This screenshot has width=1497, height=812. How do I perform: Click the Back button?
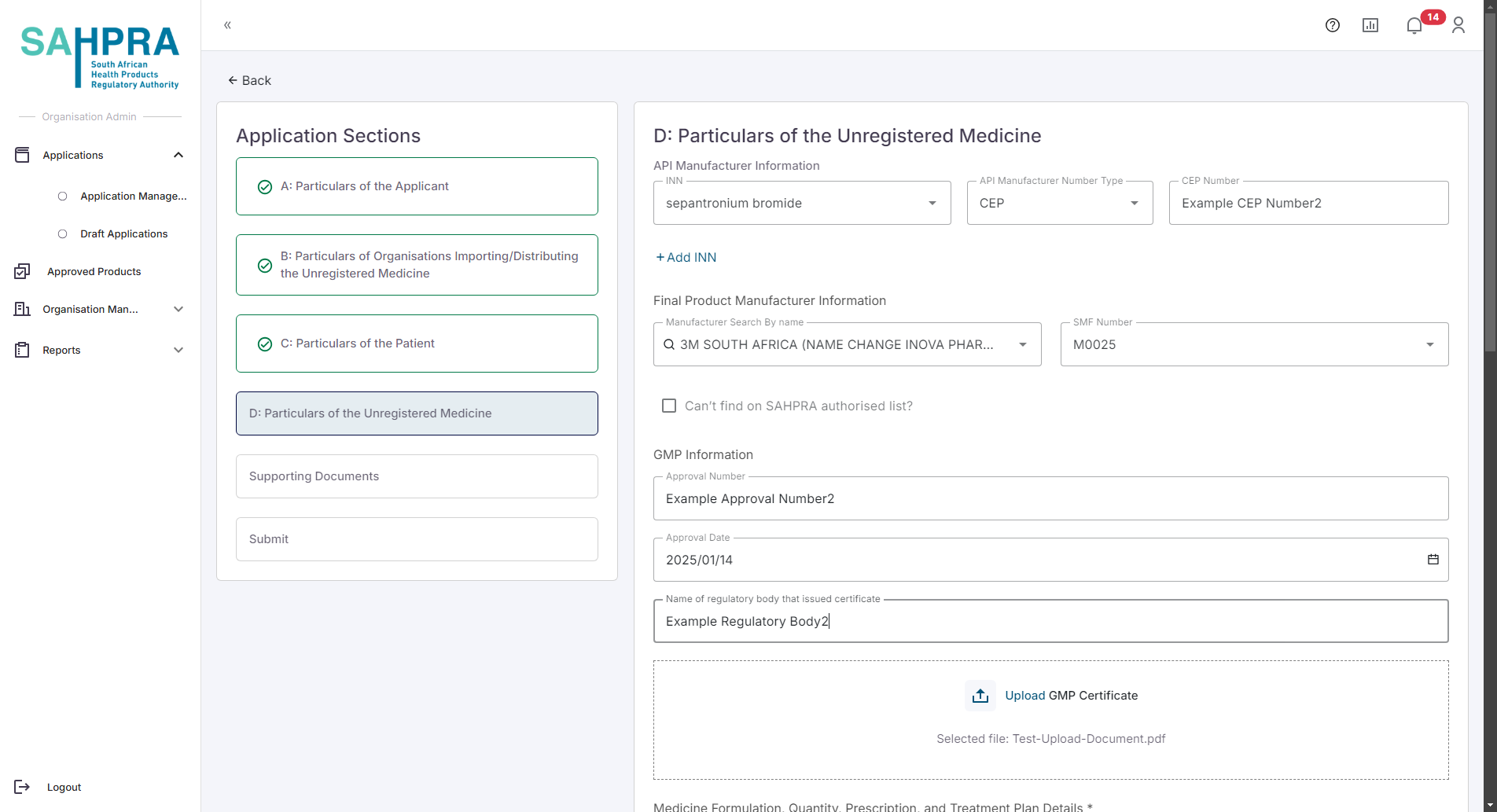[249, 80]
